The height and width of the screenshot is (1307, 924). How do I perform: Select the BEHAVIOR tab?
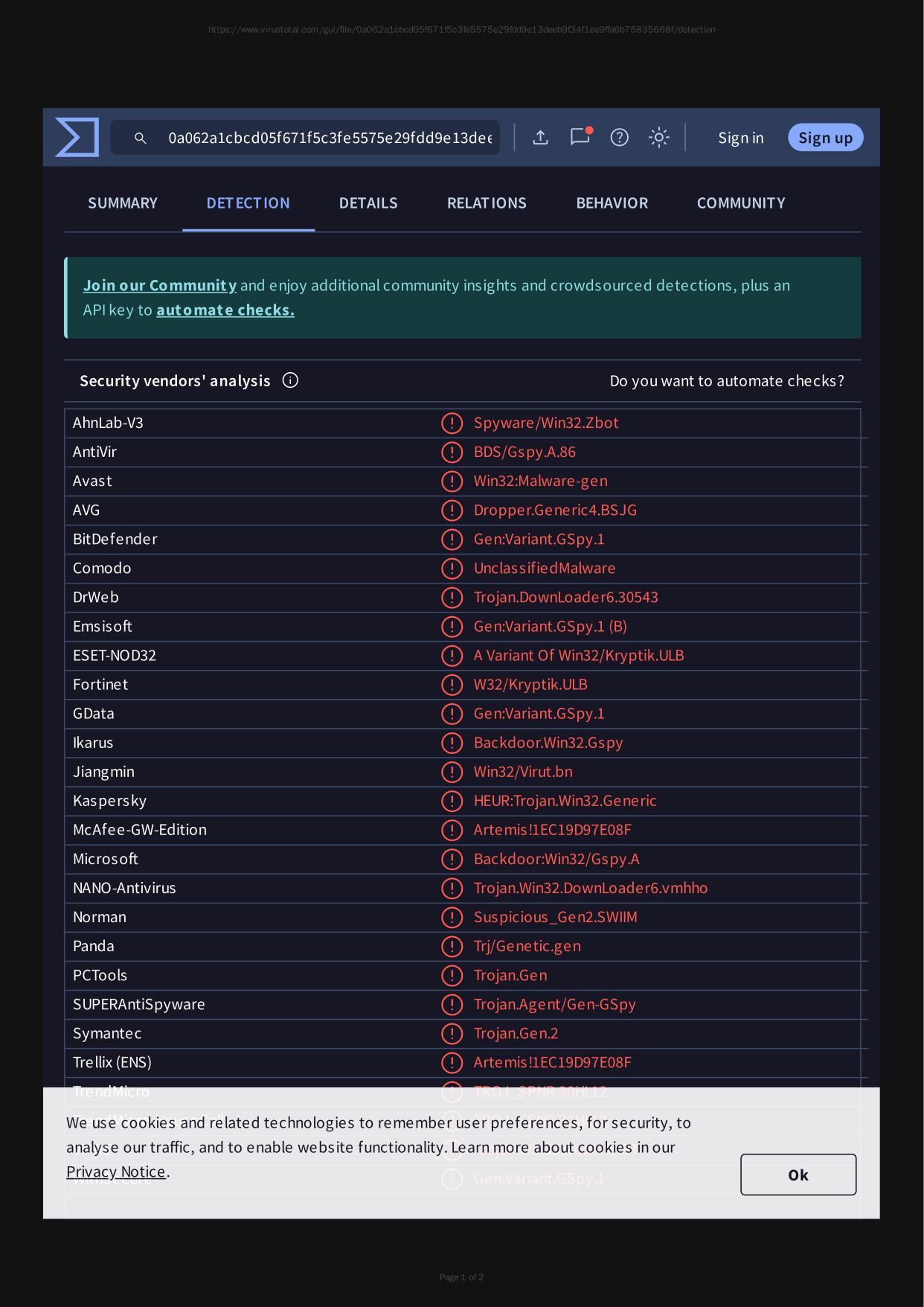[612, 203]
